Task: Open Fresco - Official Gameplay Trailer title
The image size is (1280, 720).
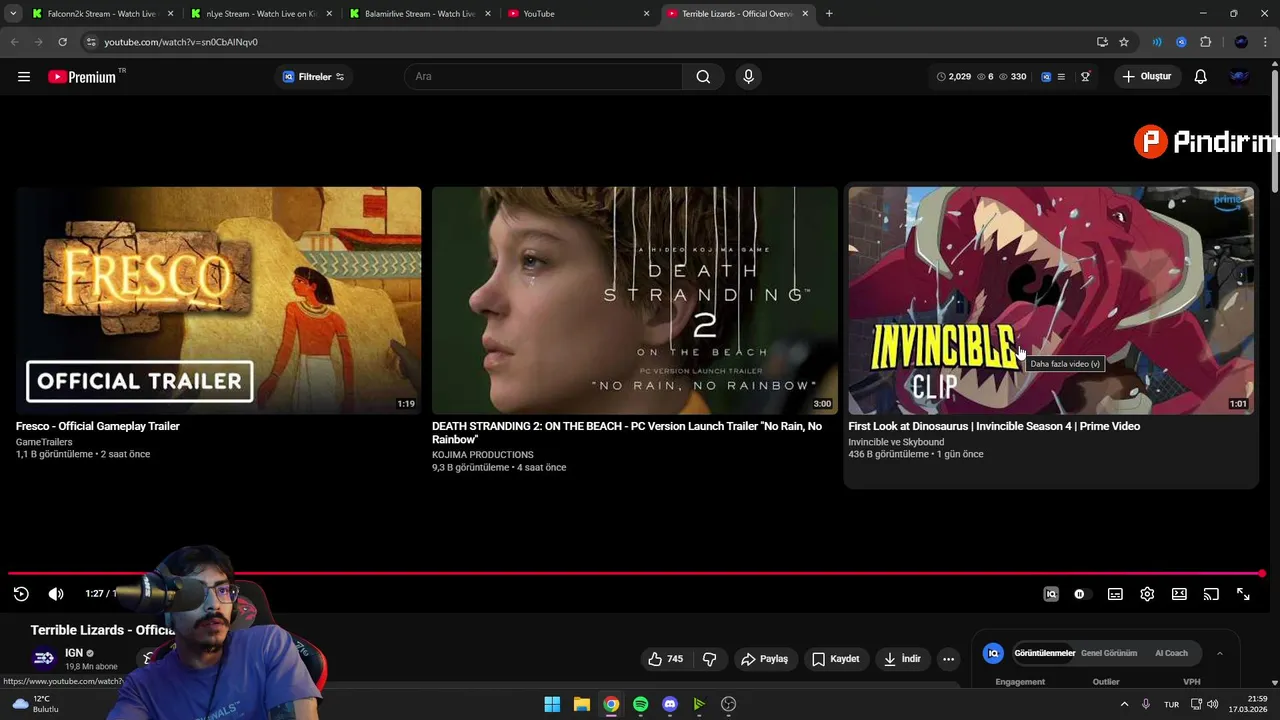Action: click(98, 426)
